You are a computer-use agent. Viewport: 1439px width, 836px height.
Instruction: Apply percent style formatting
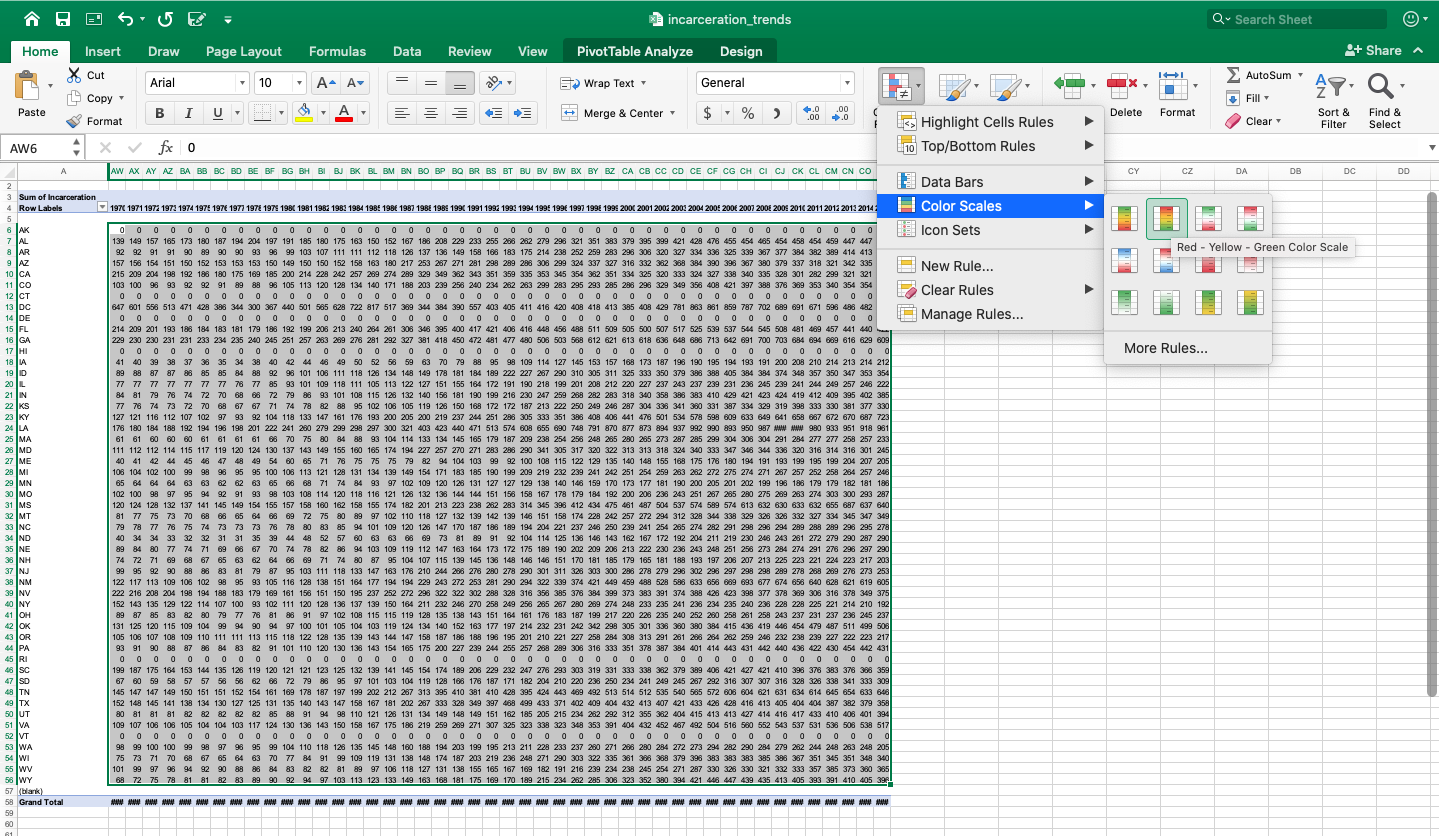coord(747,113)
